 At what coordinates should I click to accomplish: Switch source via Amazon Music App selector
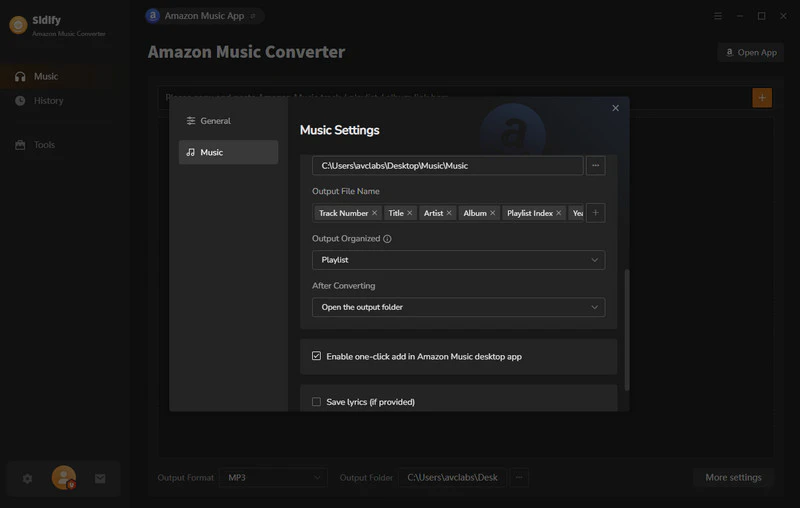(x=205, y=16)
